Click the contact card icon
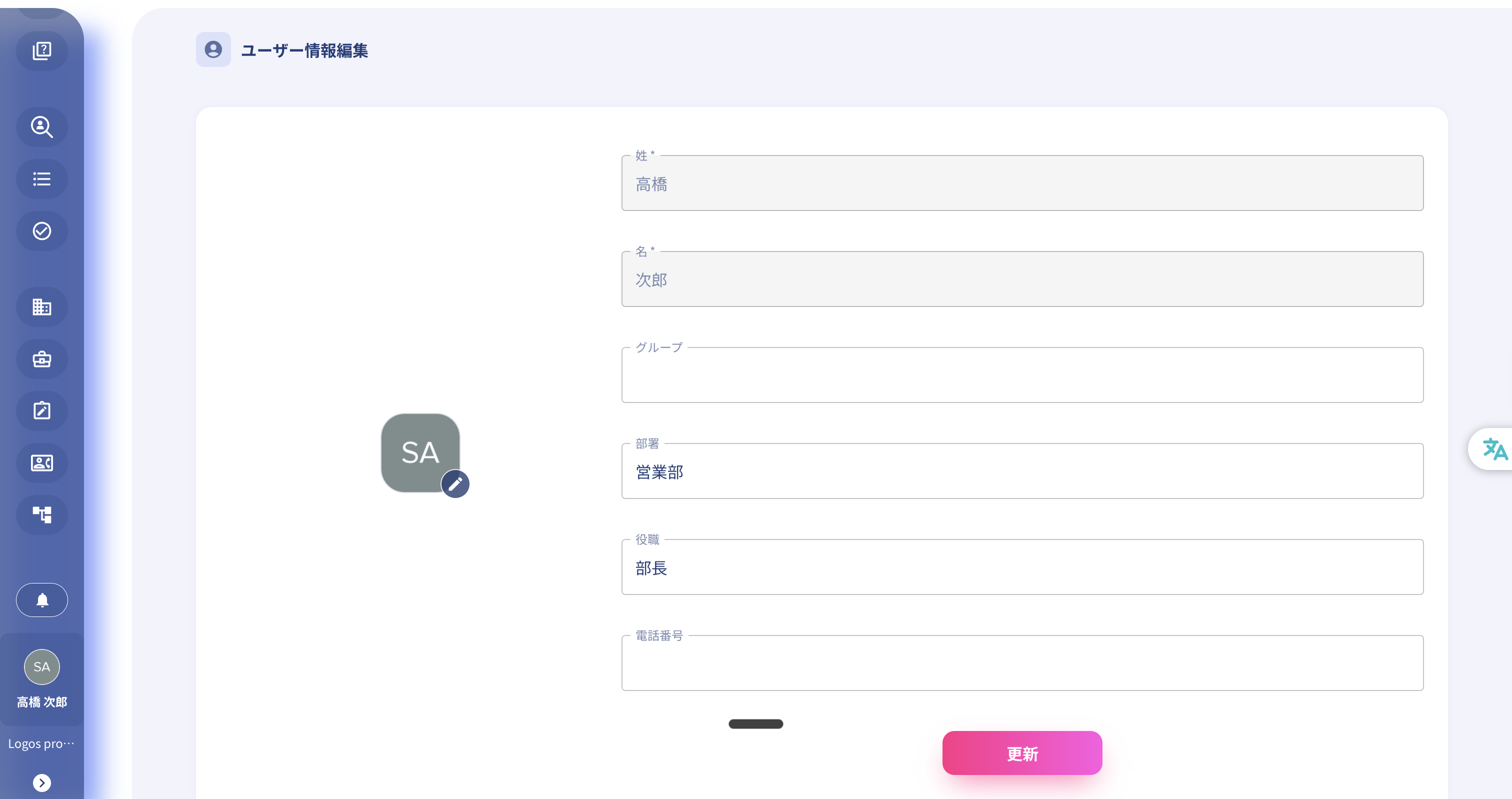Viewport: 1512px width, 799px height. point(41,463)
